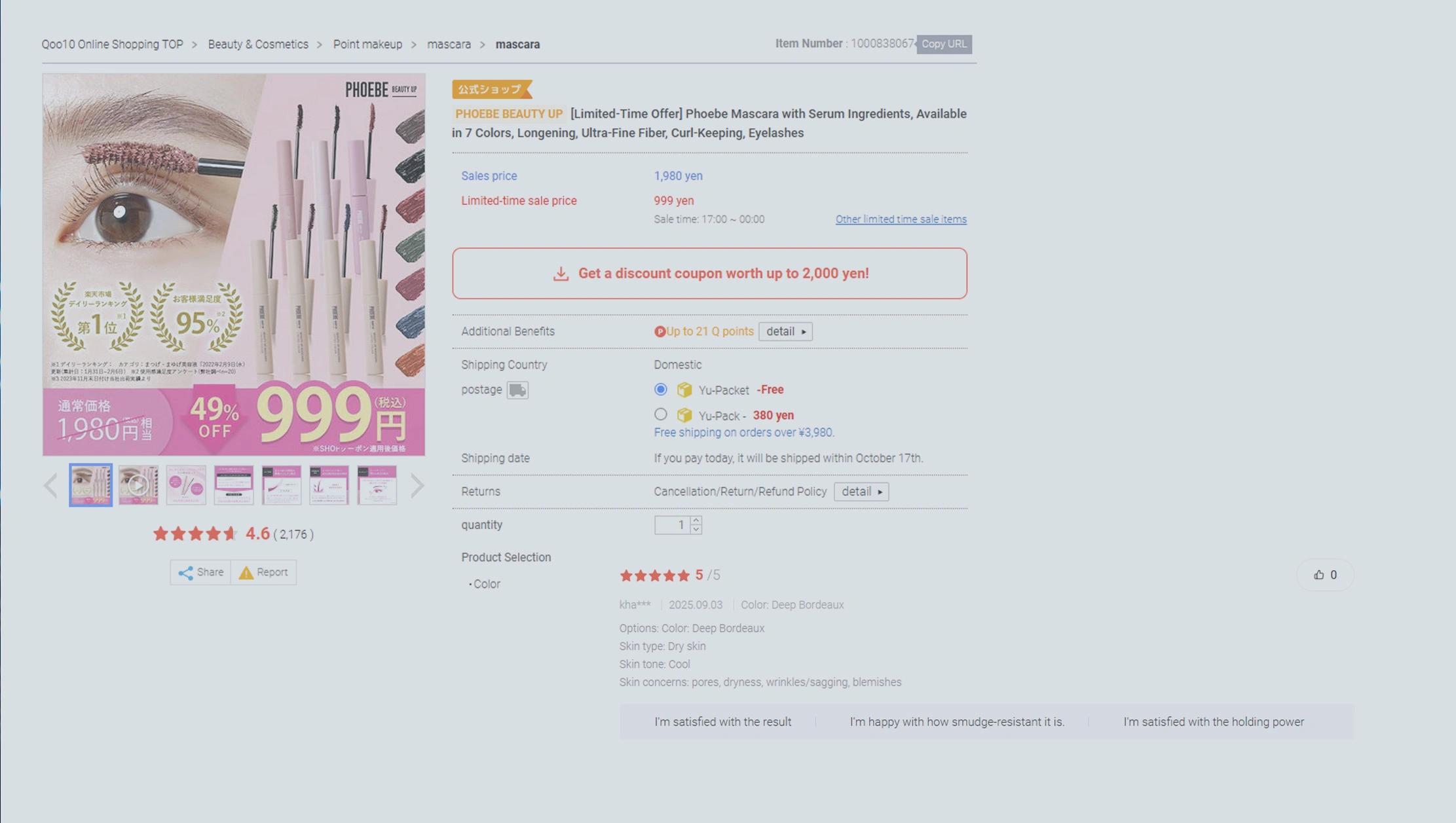Viewport: 1456px width, 823px height.
Task: Click the download icon on the coupon banner
Action: click(561, 273)
